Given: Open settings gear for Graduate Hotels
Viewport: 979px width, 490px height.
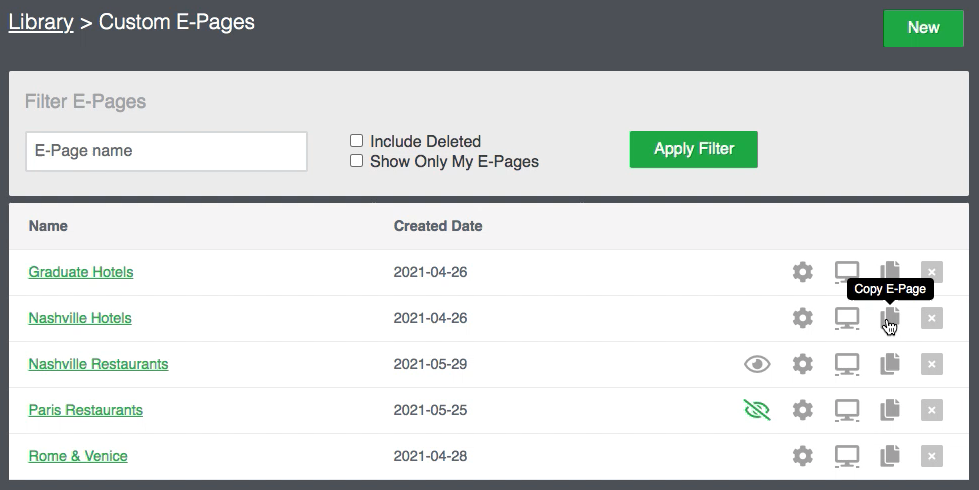Looking at the screenshot, I should tap(802, 272).
